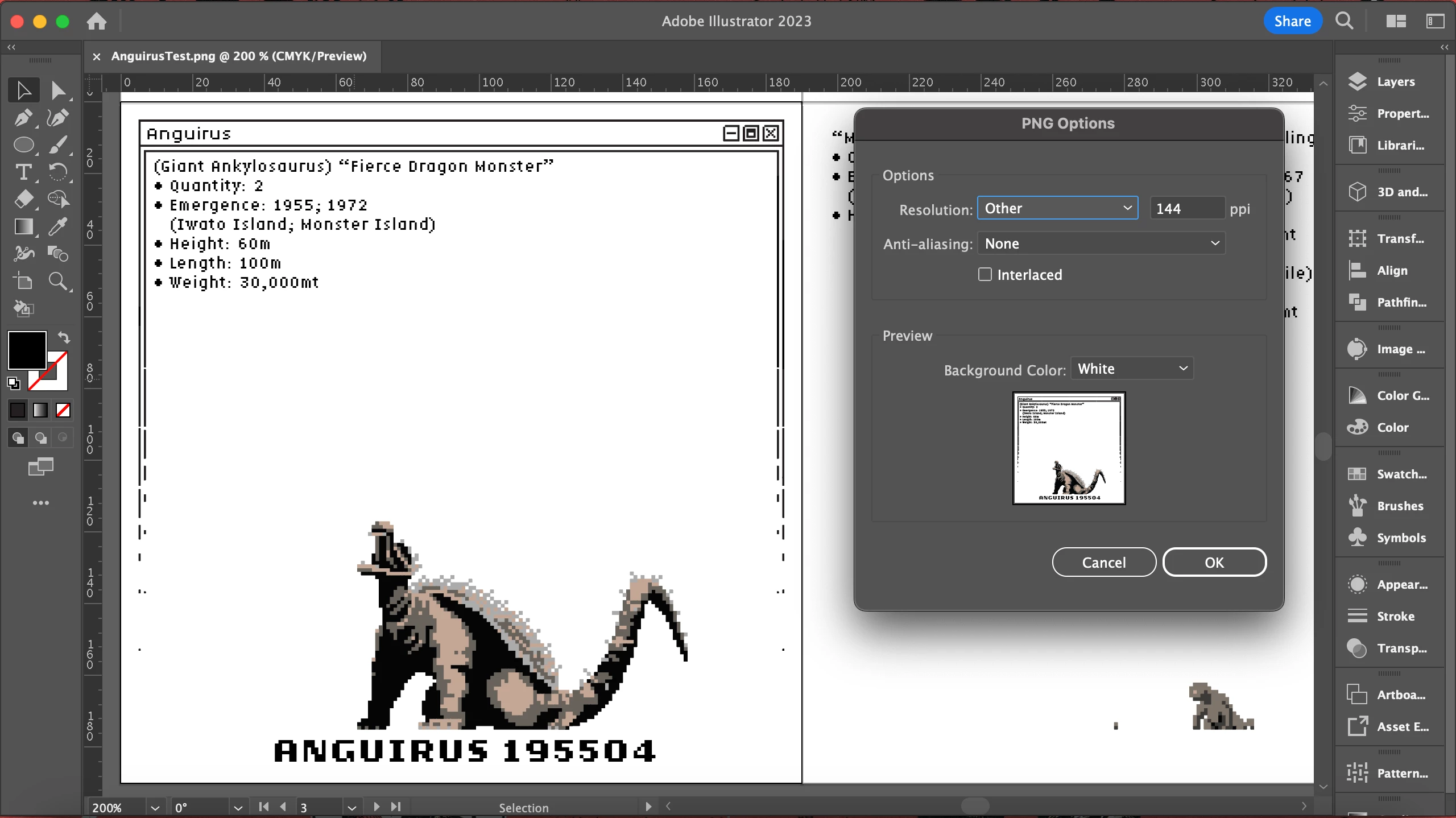Open the Background Color dropdown
Image resolution: width=1456 pixels, height=818 pixels.
click(1132, 369)
